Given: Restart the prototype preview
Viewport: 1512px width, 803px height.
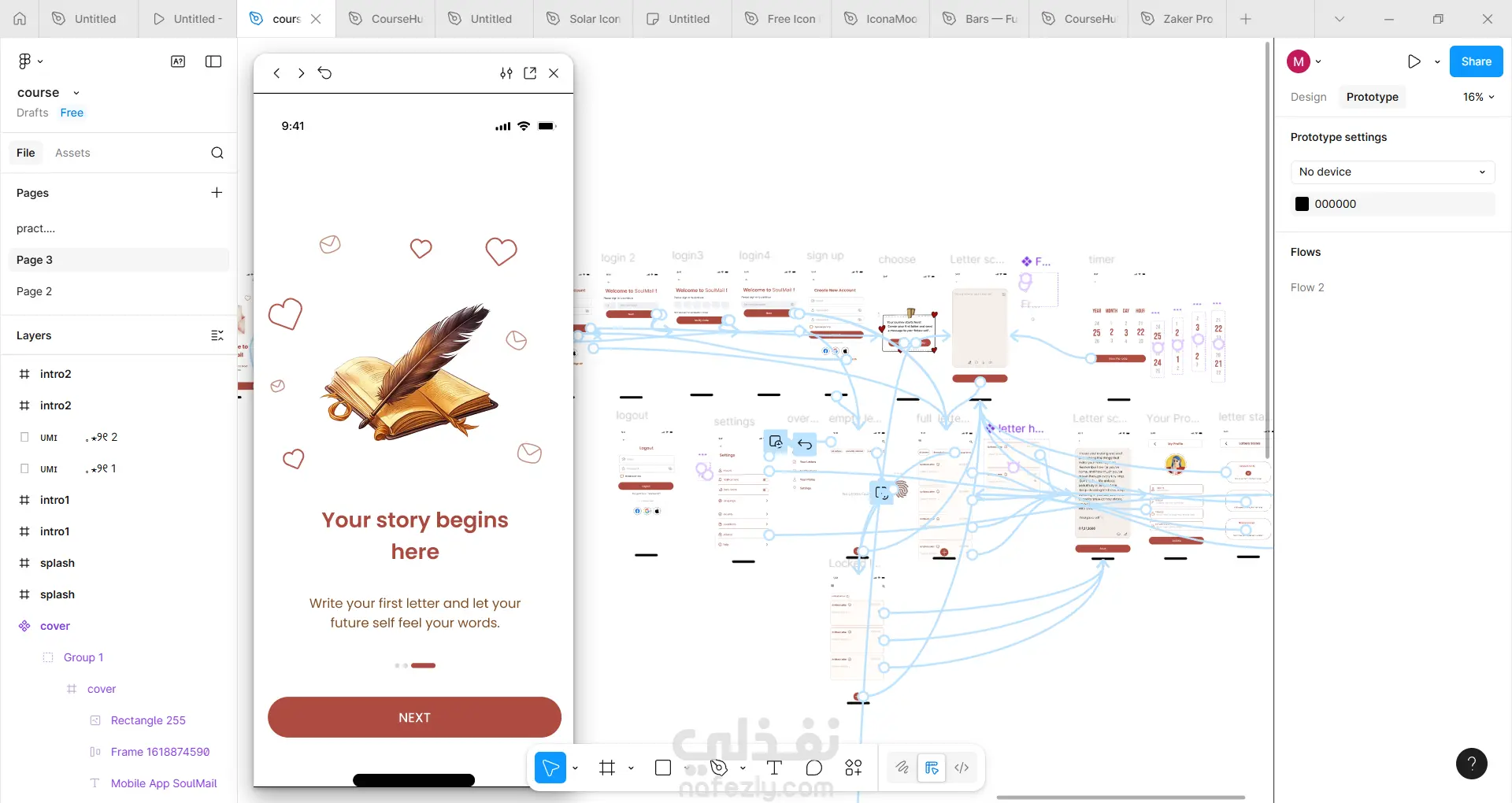Looking at the screenshot, I should coord(325,73).
